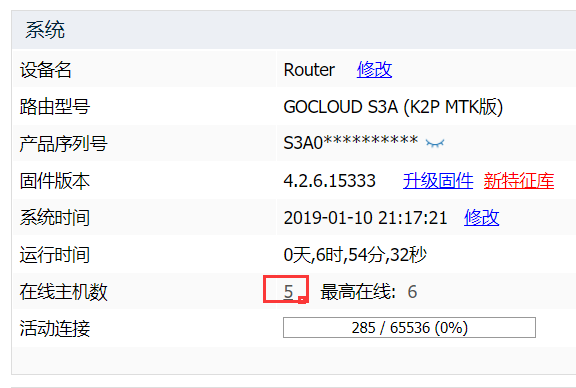Open the online hosts count 5 link
This screenshot has height=388, width=576.
[288, 292]
